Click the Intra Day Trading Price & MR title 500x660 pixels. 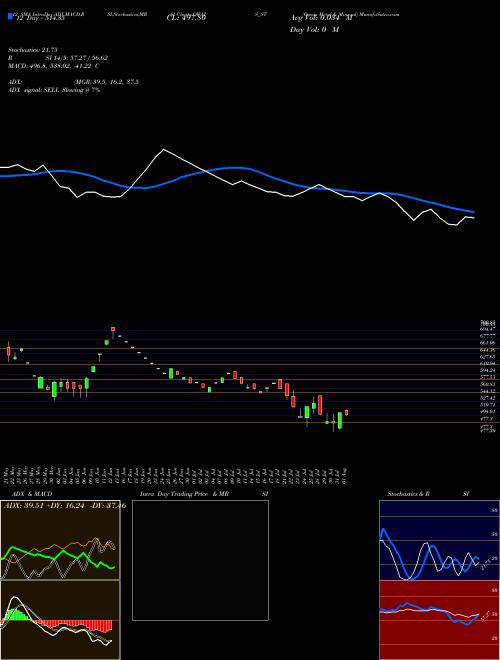click(184, 494)
